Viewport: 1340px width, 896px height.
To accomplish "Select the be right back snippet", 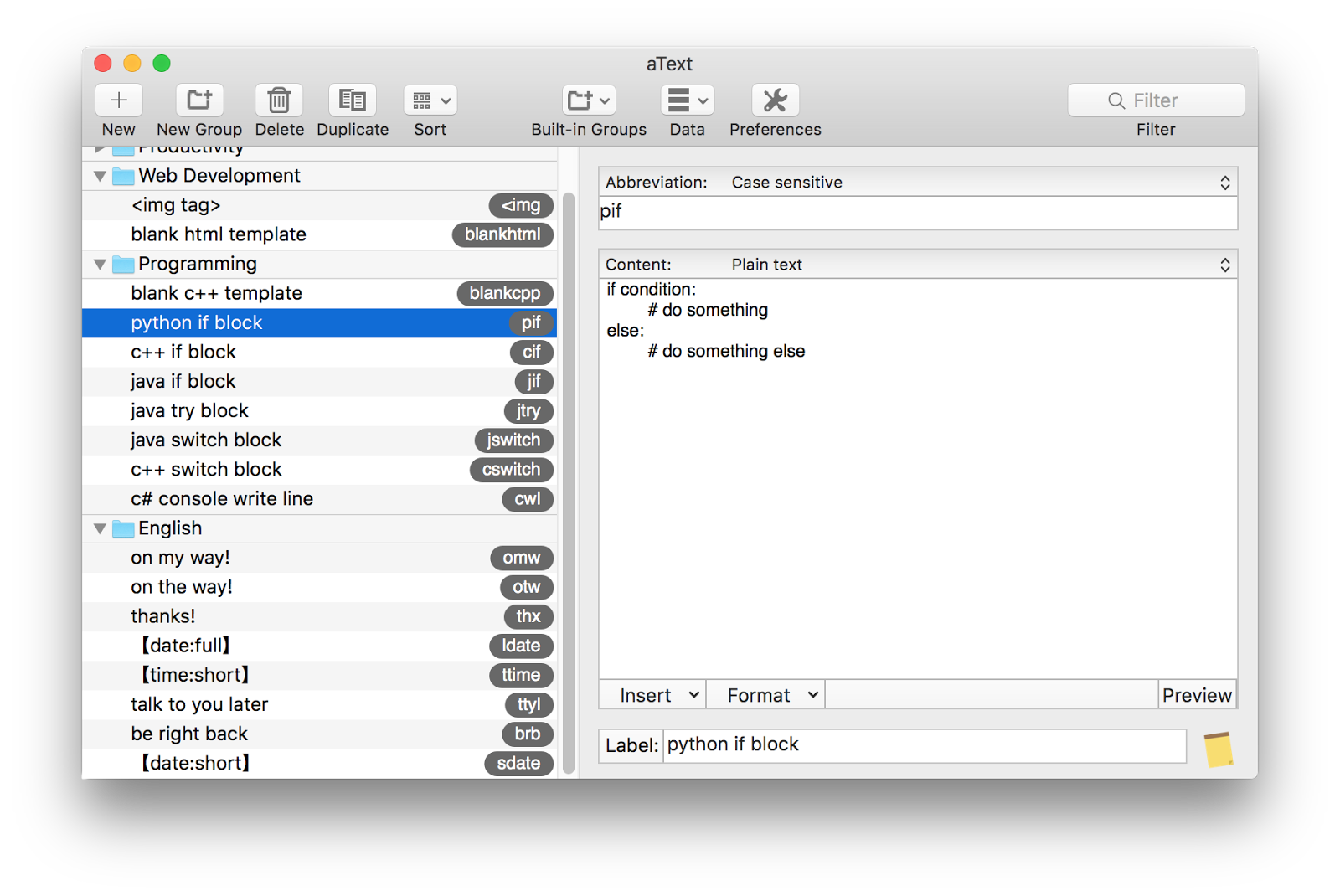I will click(319, 734).
